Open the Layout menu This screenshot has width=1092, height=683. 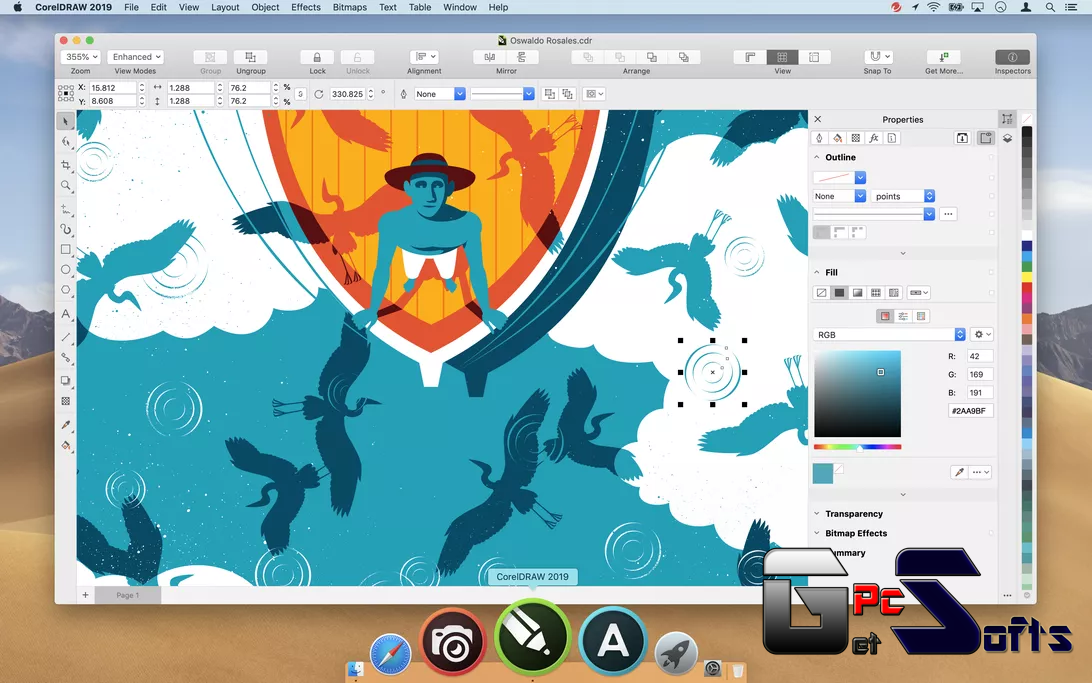coord(225,7)
